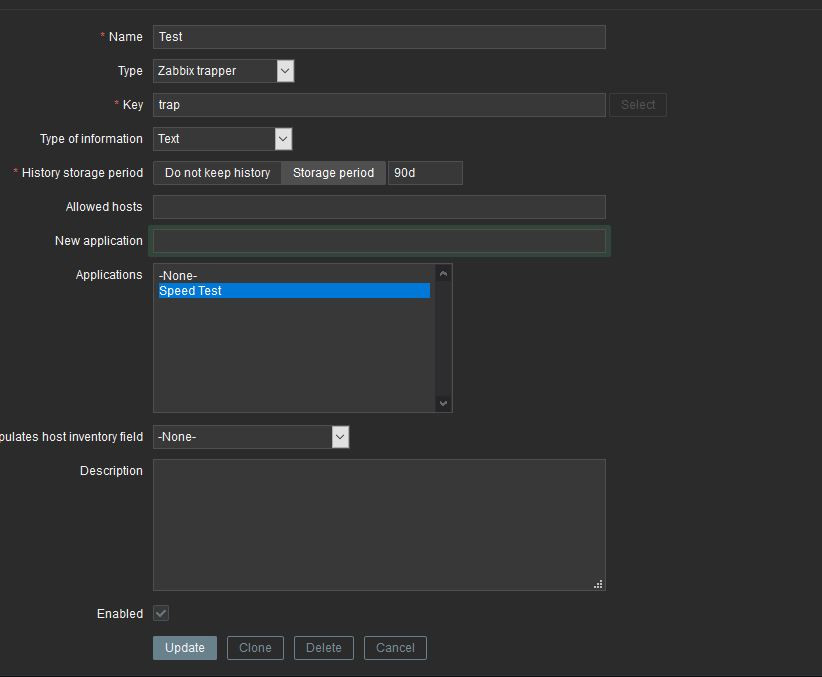Choose the Do not keep history option
The image size is (822, 677).
click(217, 173)
